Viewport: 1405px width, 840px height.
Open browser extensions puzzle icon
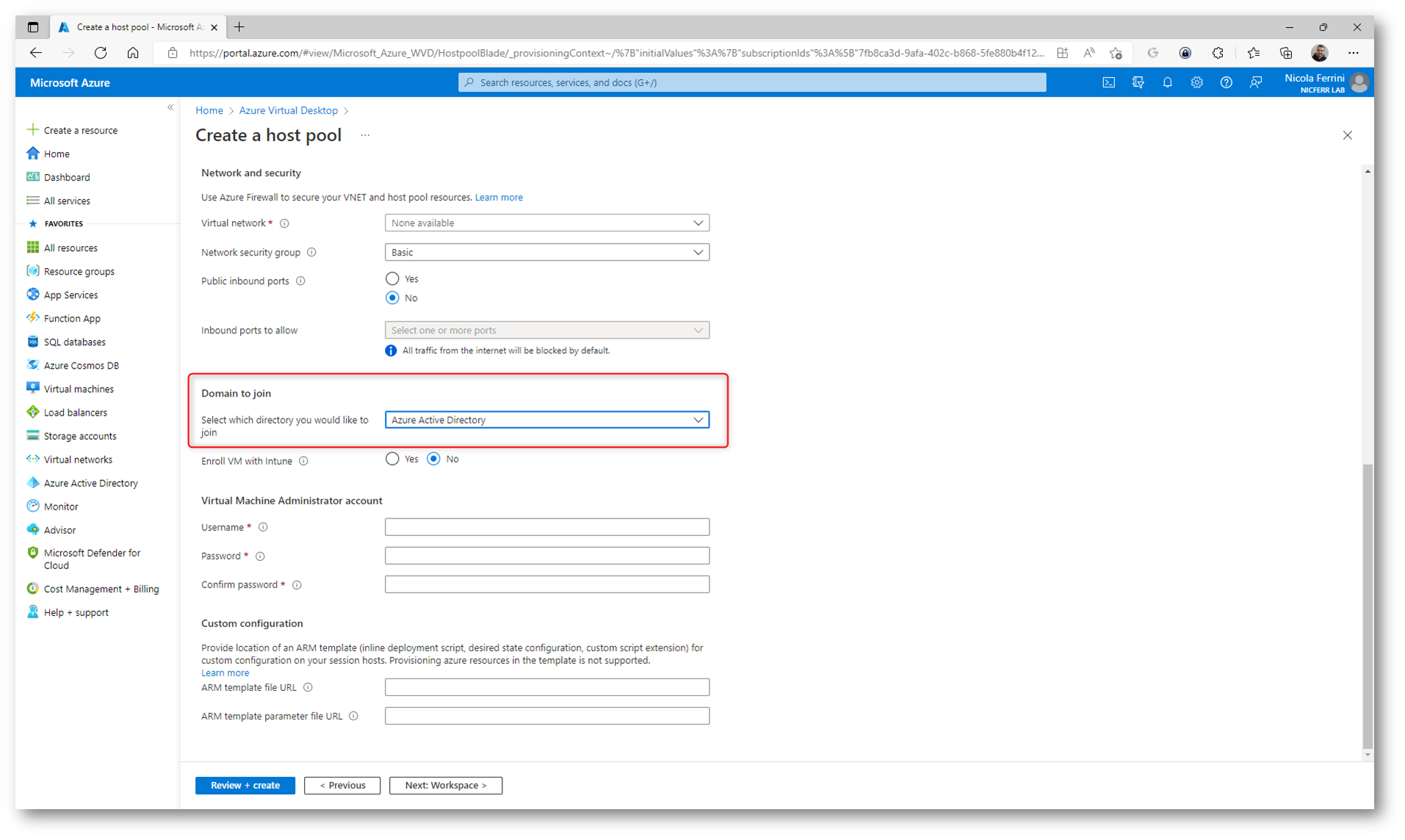coord(1218,53)
